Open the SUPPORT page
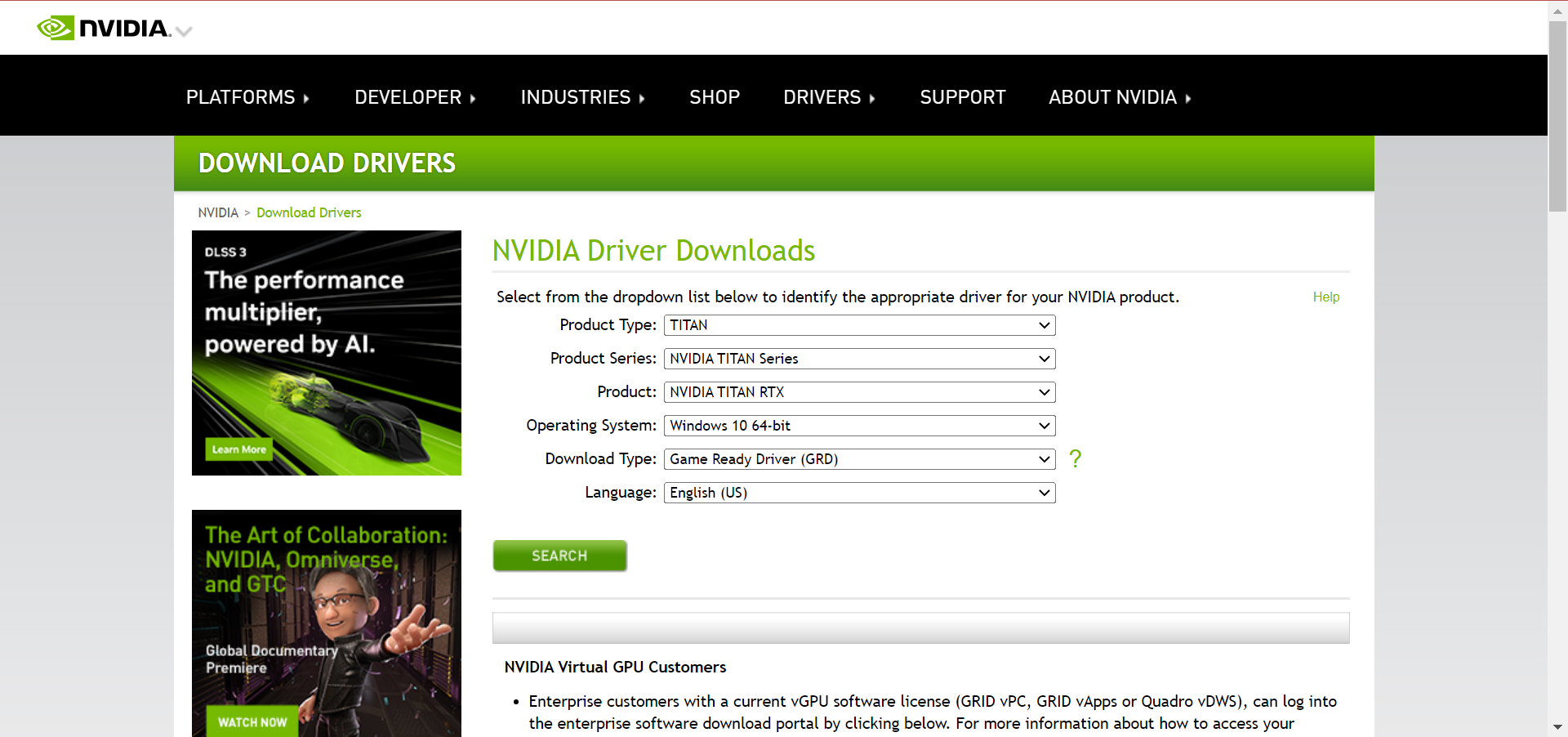 pos(963,97)
